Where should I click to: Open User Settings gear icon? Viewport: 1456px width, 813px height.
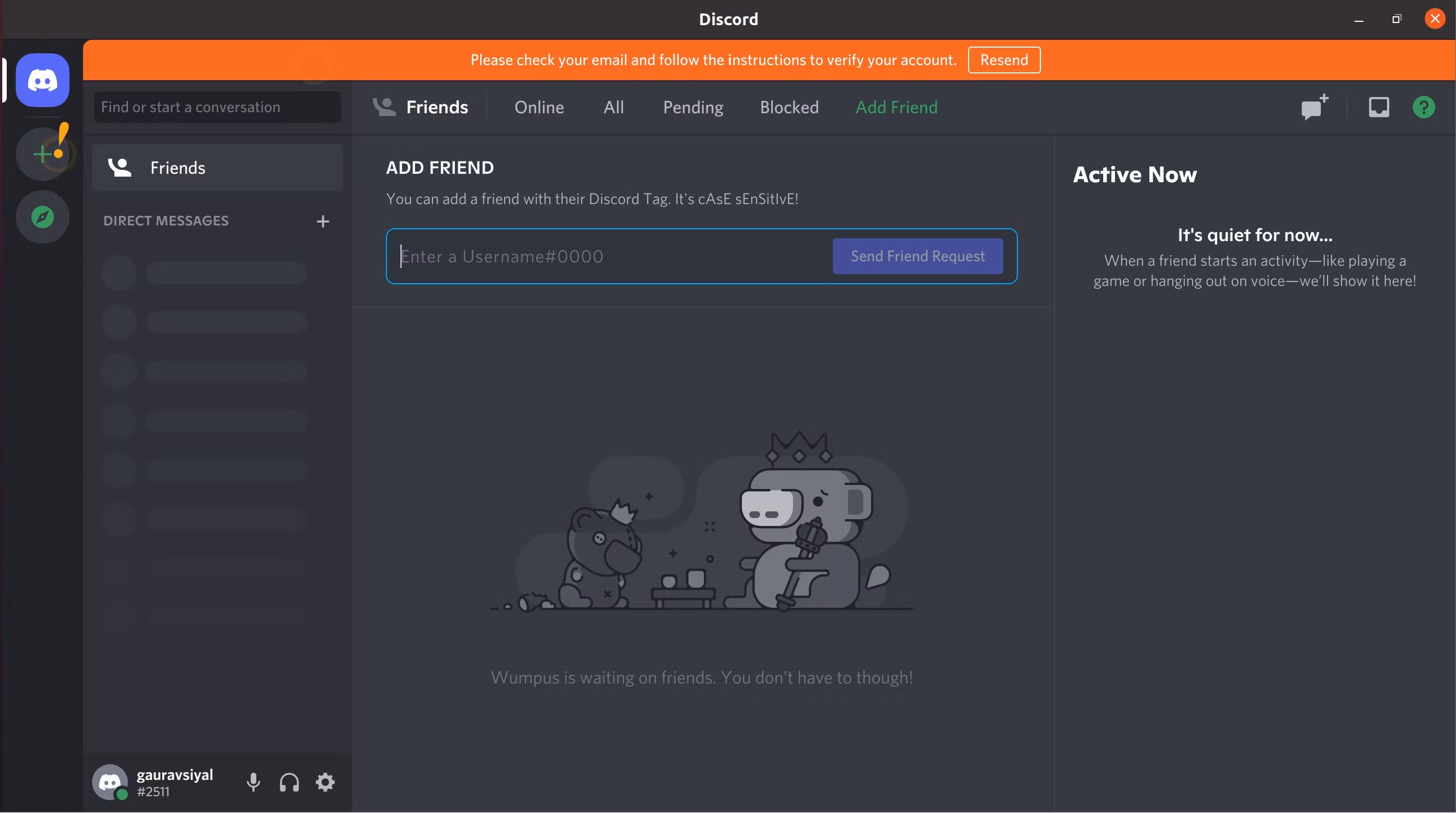(x=325, y=783)
